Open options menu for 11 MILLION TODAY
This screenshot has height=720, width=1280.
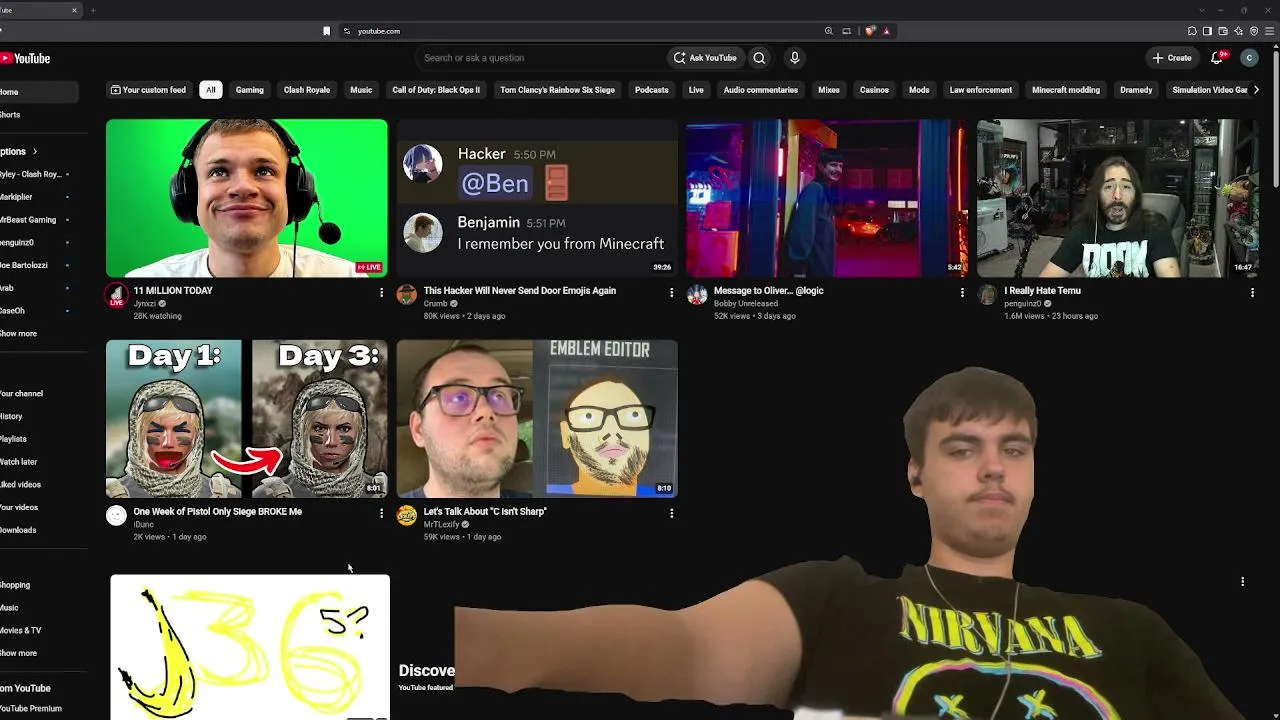pyautogui.click(x=381, y=293)
